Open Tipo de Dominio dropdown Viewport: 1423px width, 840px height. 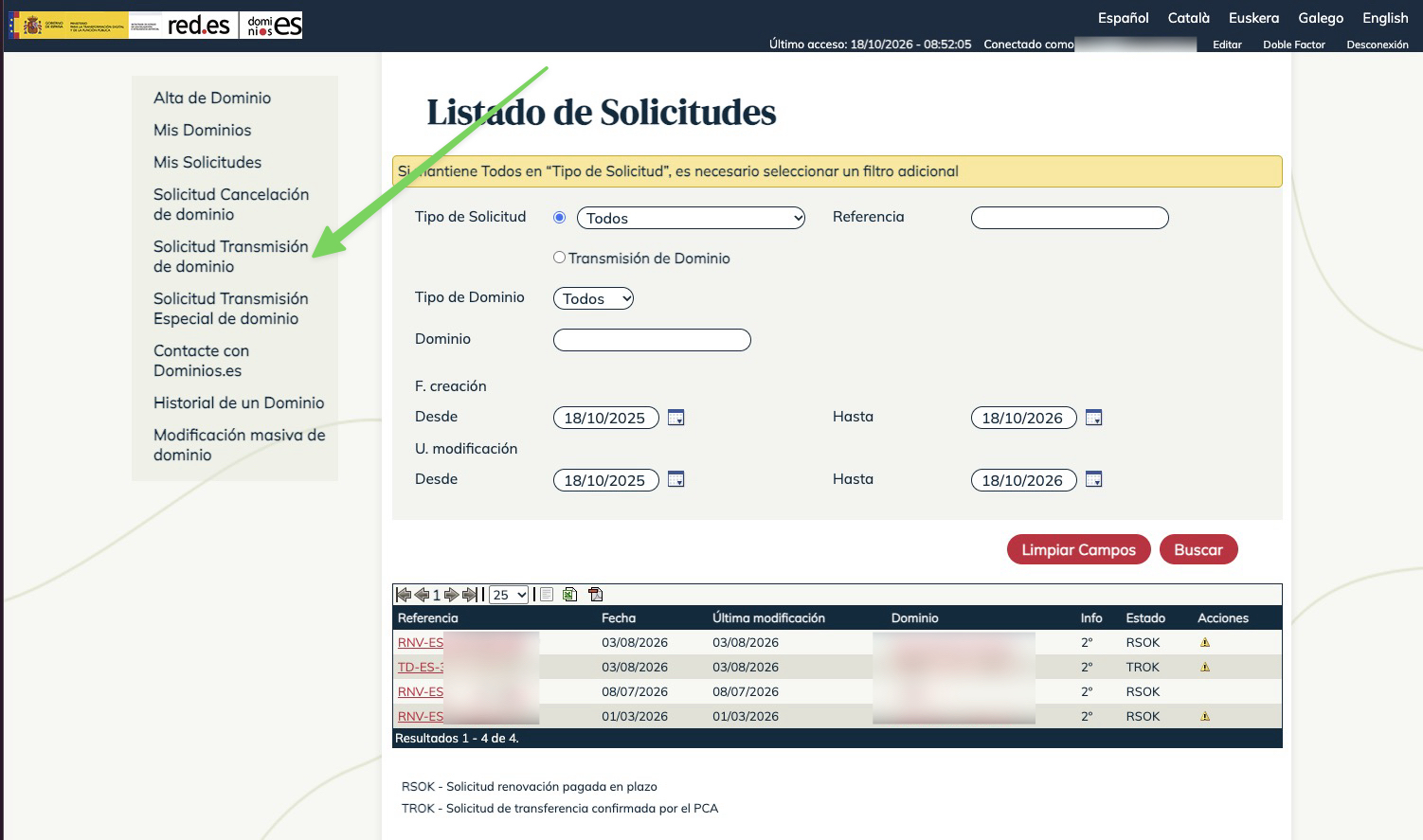[593, 298]
